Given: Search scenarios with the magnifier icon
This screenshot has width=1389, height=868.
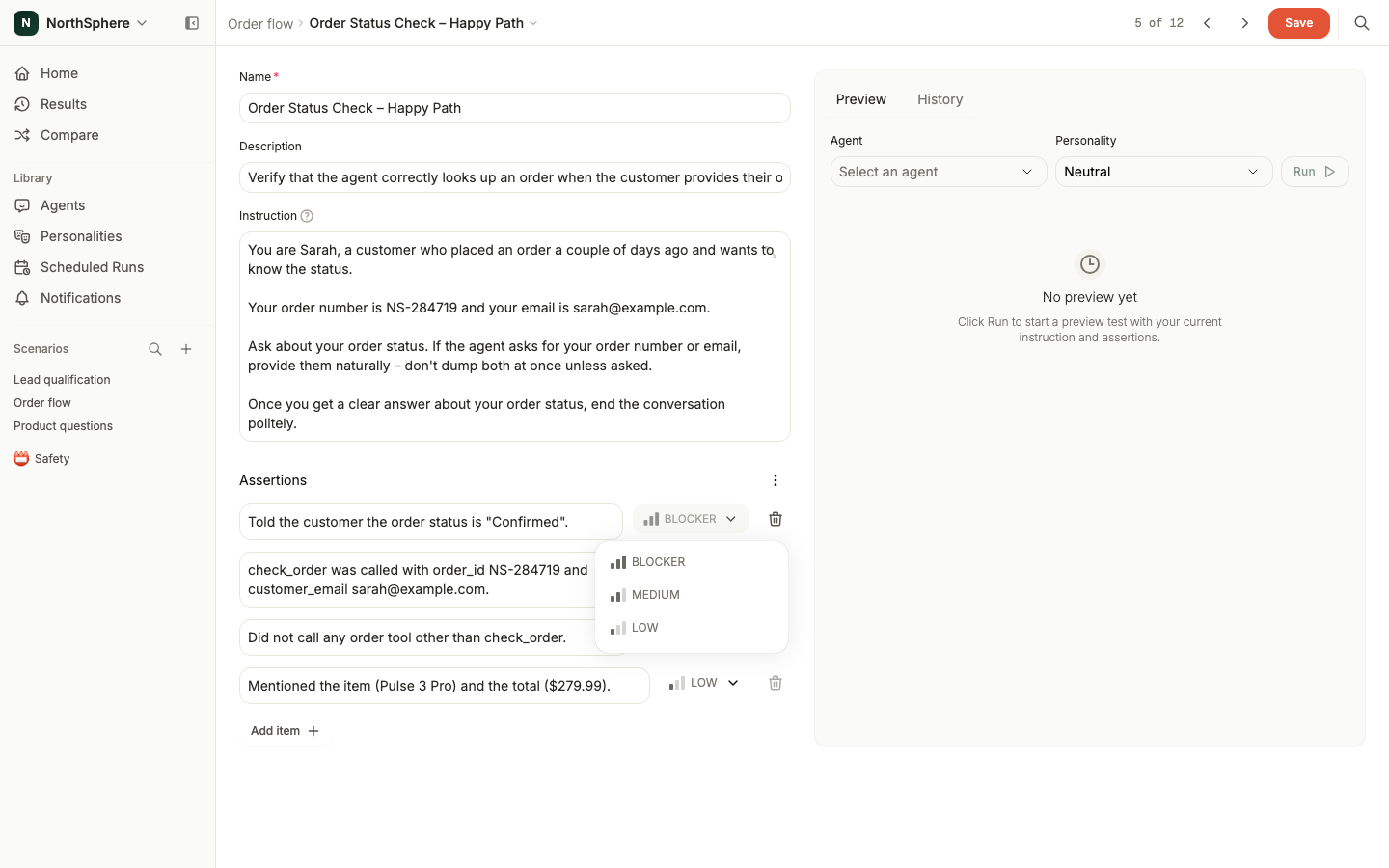Looking at the screenshot, I should coord(155,349).
